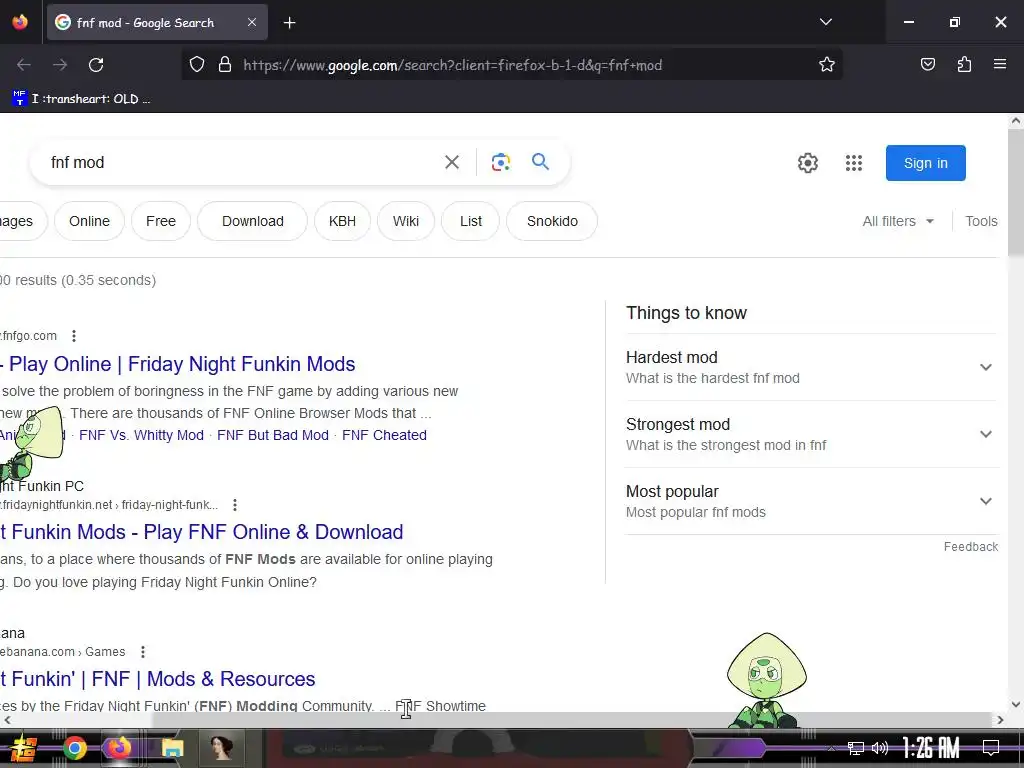The width and height of the screenshot is (1024, 768).
Task: Open the volume control in system tray
Action: 880,748
